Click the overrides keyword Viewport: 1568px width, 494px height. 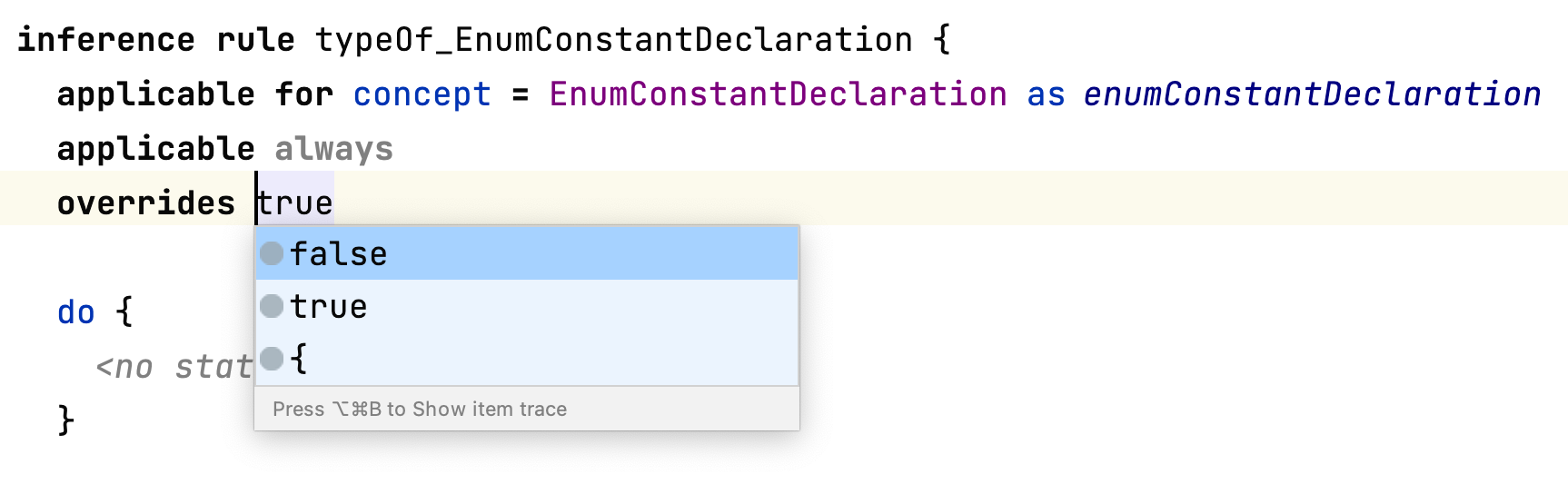pos(145,203)
